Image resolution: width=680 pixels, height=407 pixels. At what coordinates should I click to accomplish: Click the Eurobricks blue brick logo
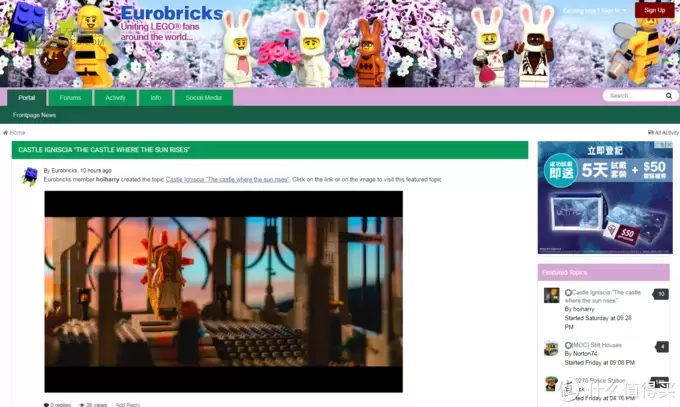(x=27, y=21)
